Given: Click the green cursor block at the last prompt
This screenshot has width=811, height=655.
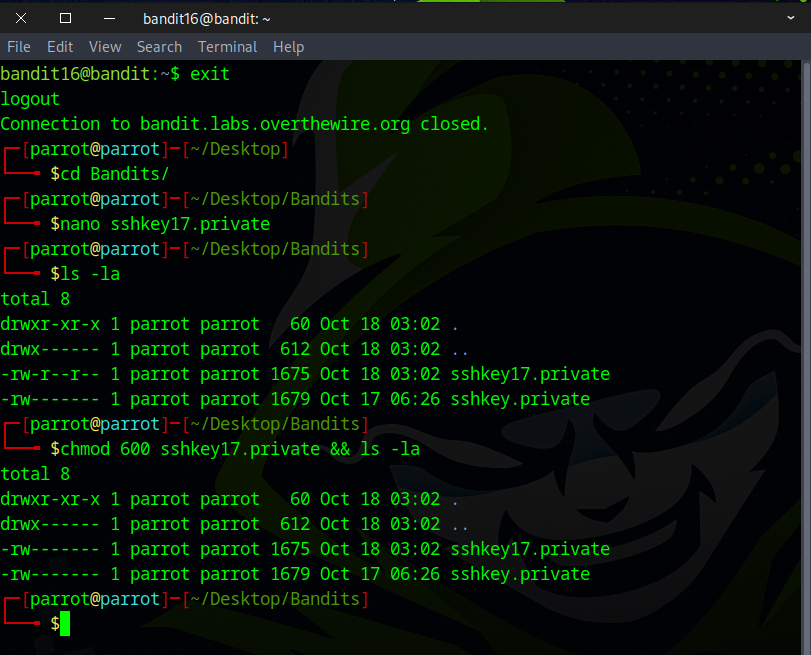Looking at the screenshot, I should click(x=65, y=624).
